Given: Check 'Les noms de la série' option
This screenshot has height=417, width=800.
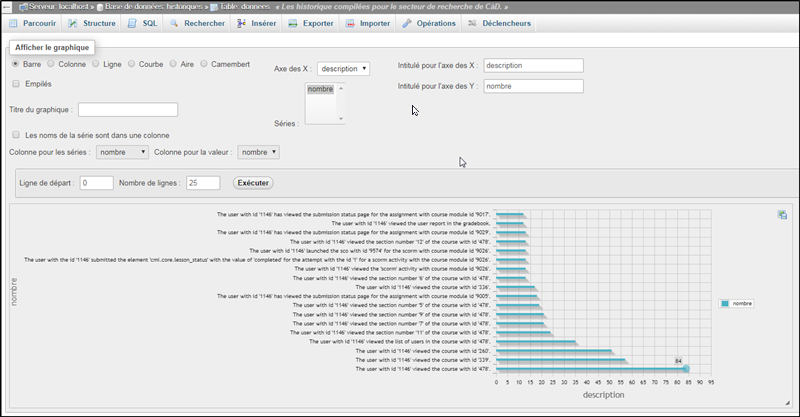Looking at the screenshot, I should tap(15, 135).
